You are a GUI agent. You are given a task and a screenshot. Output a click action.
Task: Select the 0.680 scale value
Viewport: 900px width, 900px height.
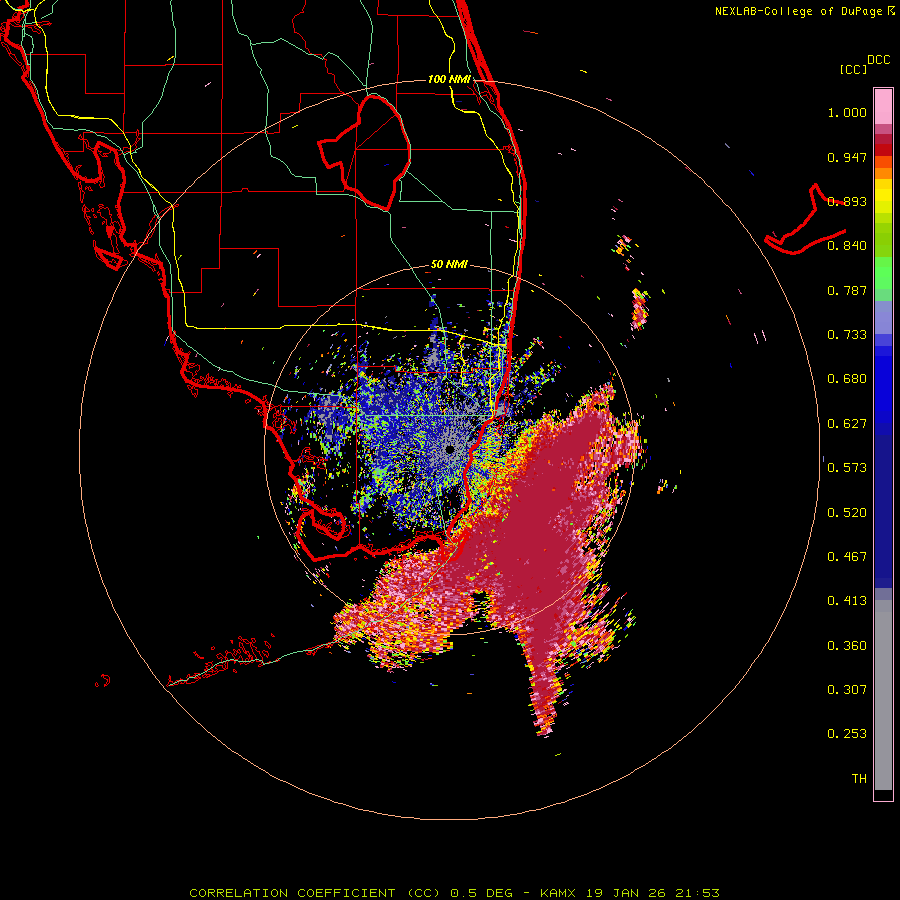847,379
